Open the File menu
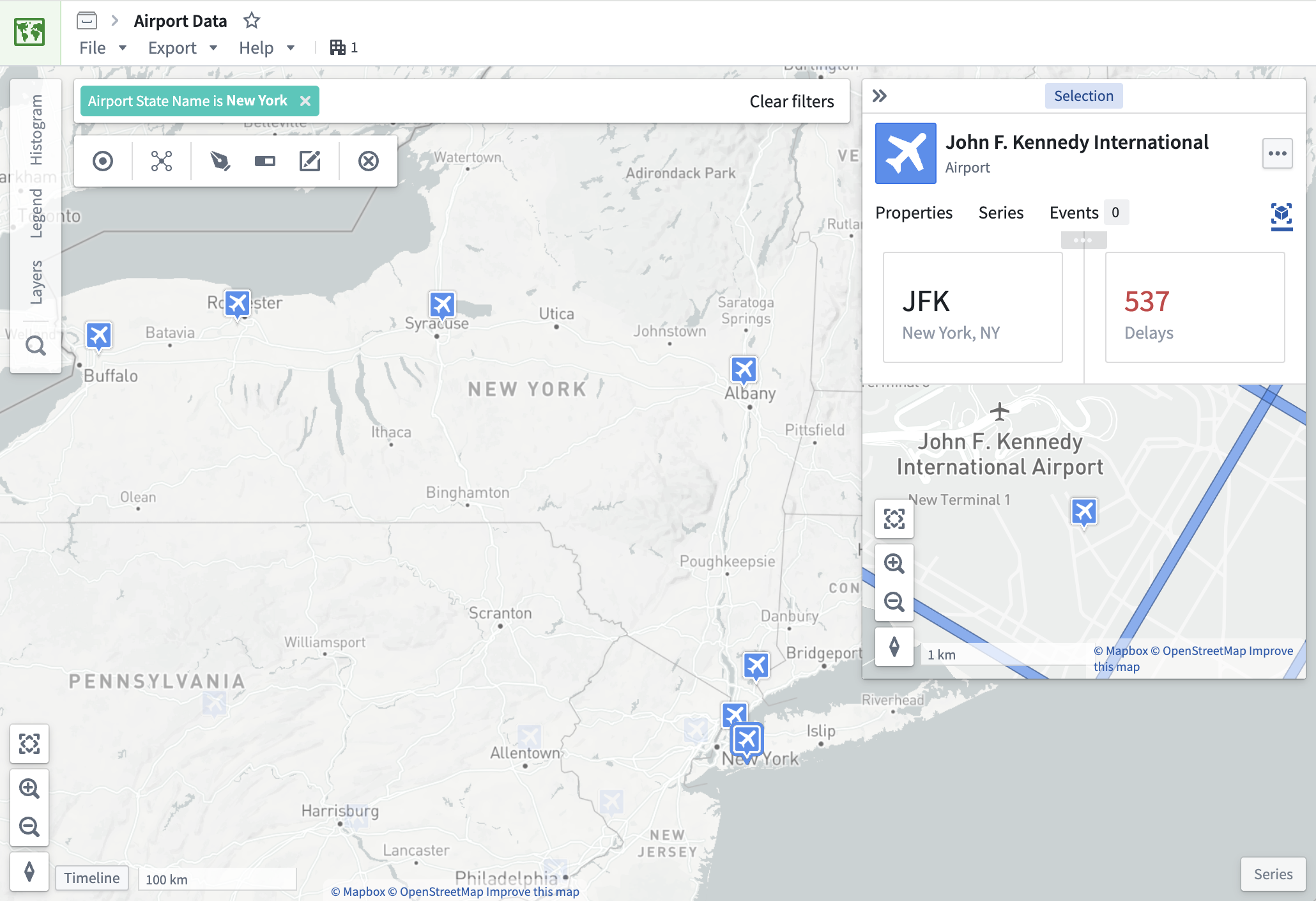 click(x=103, y=48)
